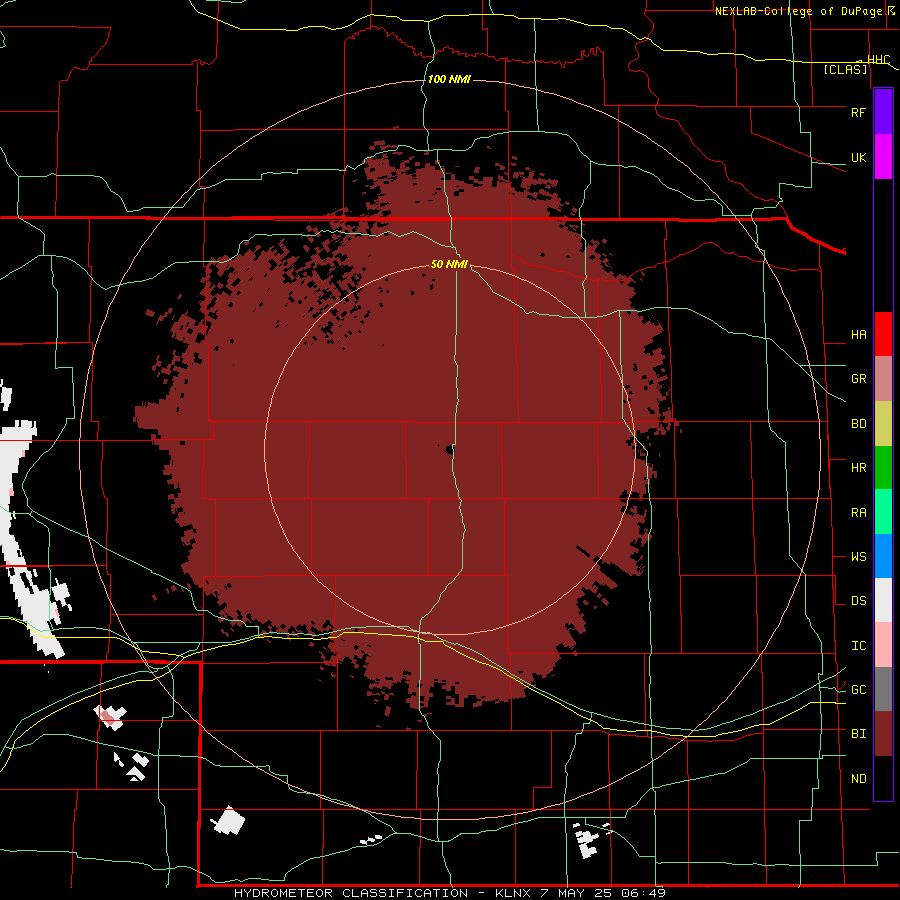
Task: Click the BD legend label
Action: (858, 424)
